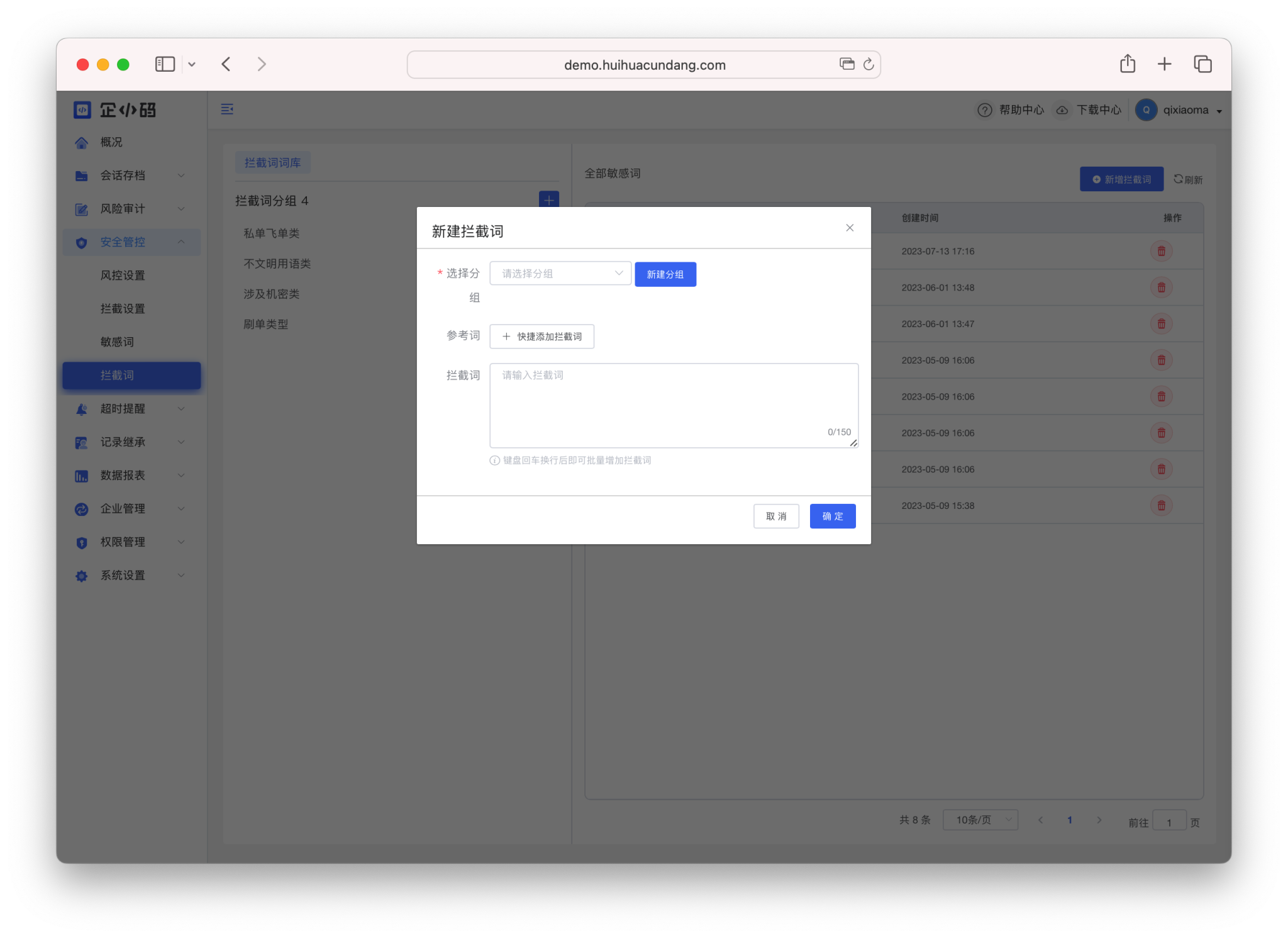Click the 刷新 refresh icon in the list
This screenshot has height=938, width=1288.
(x=1178, y=179)
